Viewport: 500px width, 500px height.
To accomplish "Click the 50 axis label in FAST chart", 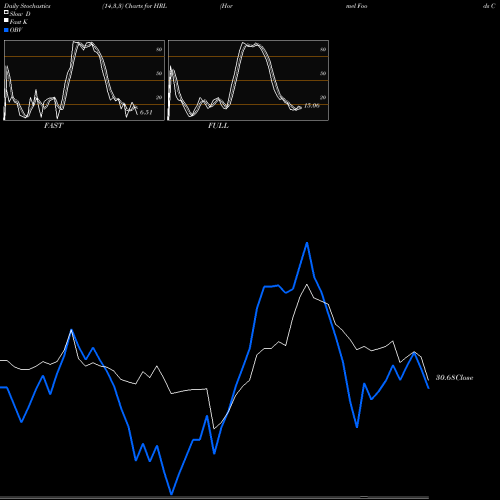I will click(159, 73).
